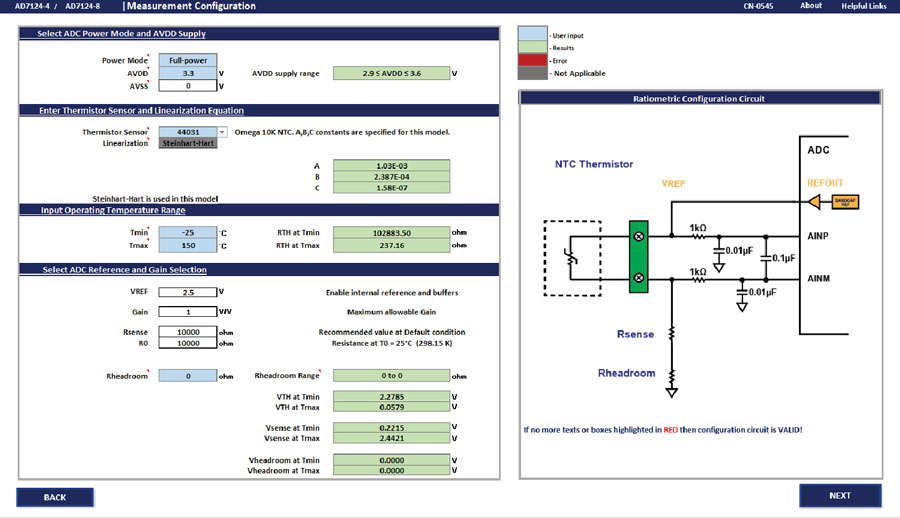The height and width of the screenshot is (518, 900).
Task: Open the About menu item
Action: pos(811,6)
